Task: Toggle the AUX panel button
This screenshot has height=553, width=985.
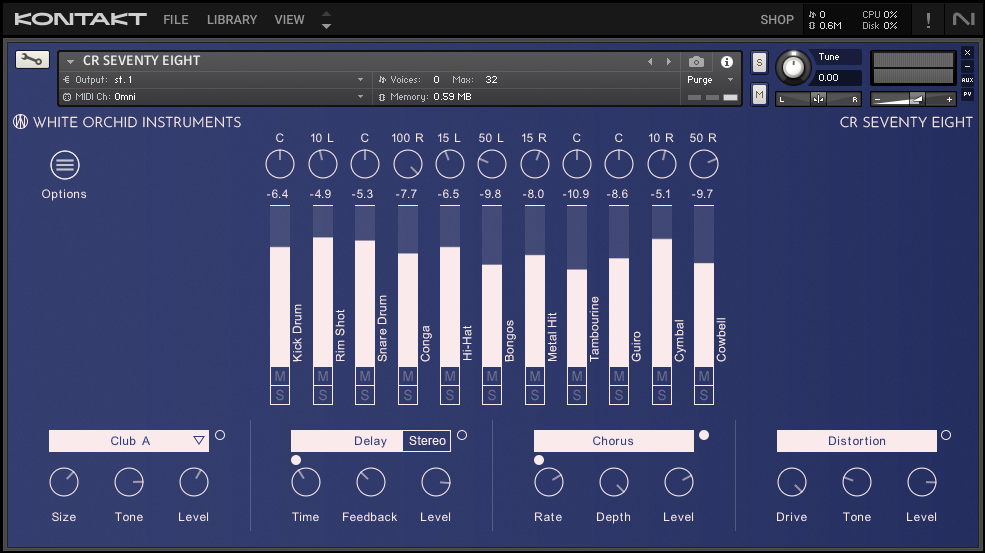Action: pos(967,80)
